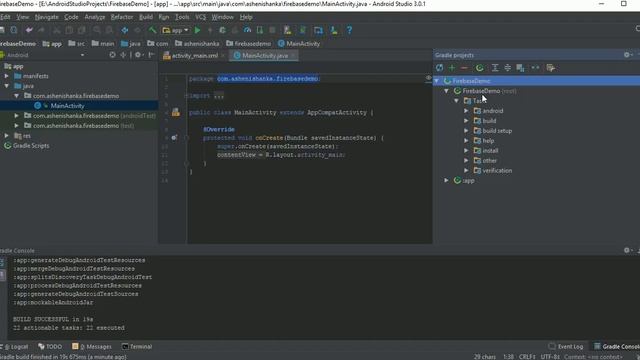Open Gradle projects panel gear settings
Screen dimensions: 640x360
pos(627,55)
